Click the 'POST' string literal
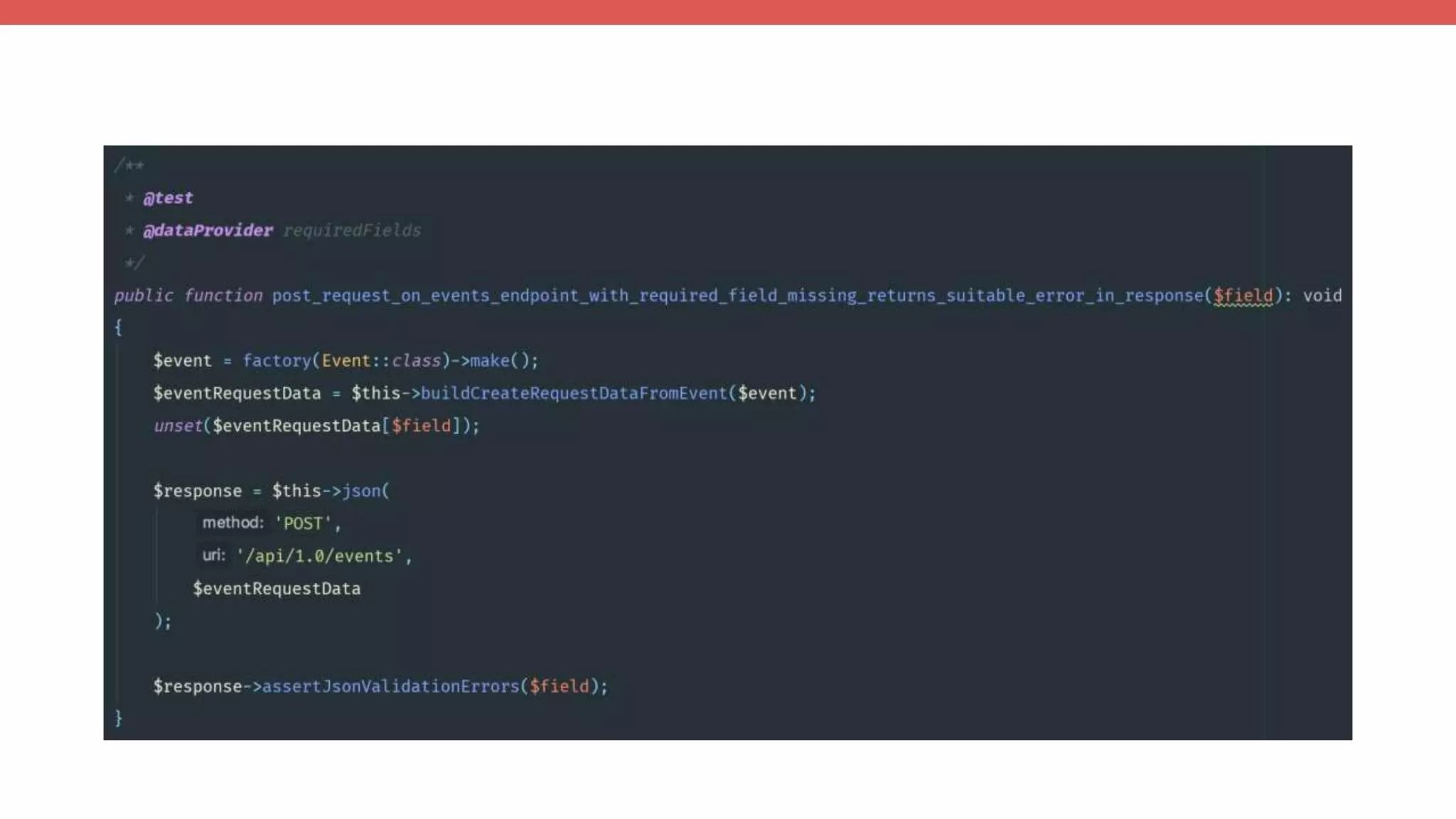The height and width of the screenshot is (819, 1456). [303, 523]
